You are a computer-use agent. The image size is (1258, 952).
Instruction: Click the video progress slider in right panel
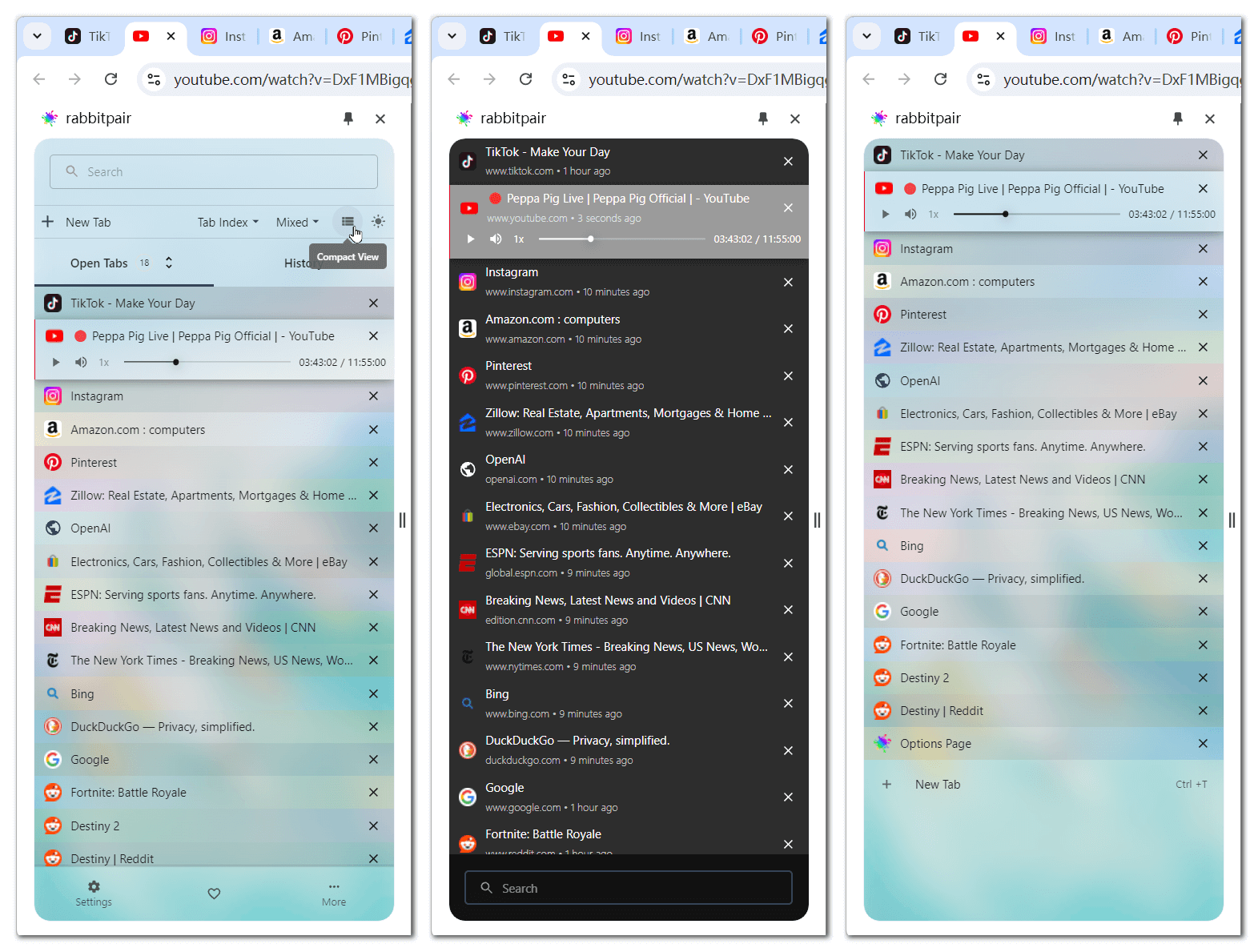(1036, 214)
